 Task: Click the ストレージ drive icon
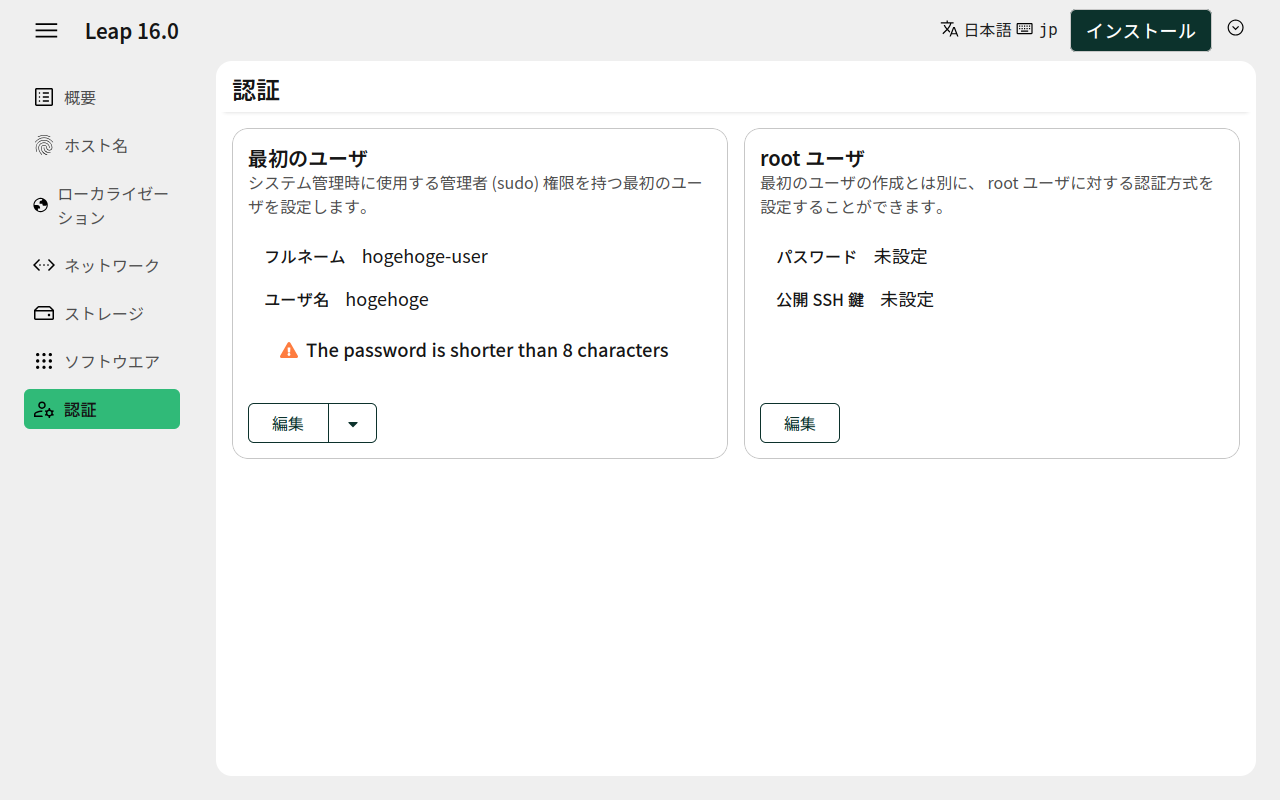coord(44,313)
